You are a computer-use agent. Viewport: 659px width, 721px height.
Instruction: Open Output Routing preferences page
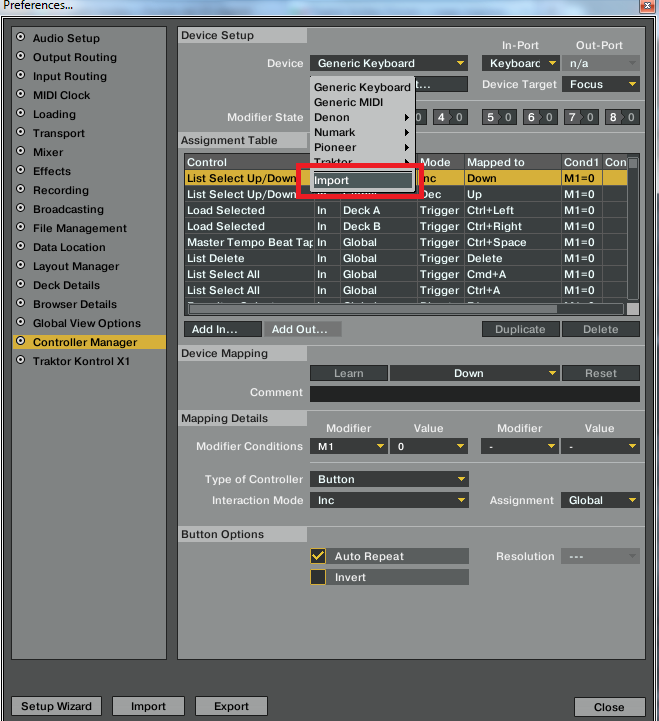click(x=74, y=57)
